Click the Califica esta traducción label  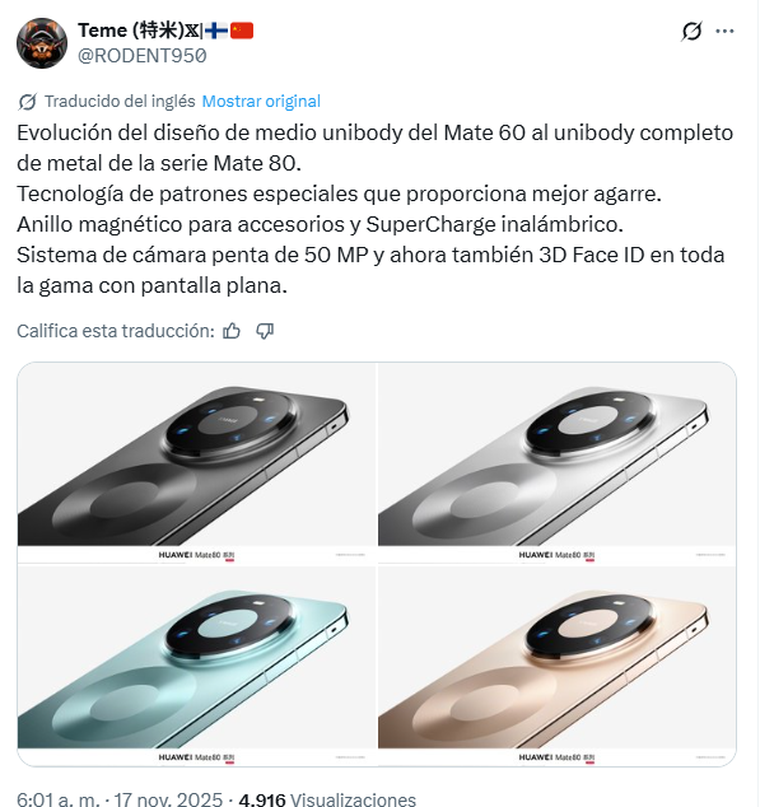click(115, 331)
